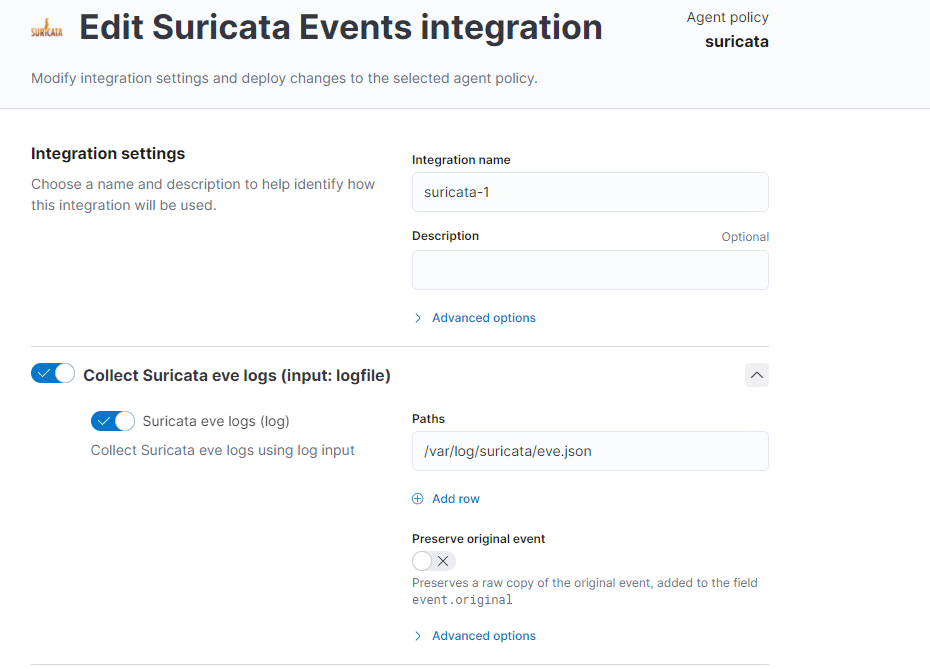Click the Collect Suricata eve logs heading text
The image size is (930, 669).
click(236, 376)
